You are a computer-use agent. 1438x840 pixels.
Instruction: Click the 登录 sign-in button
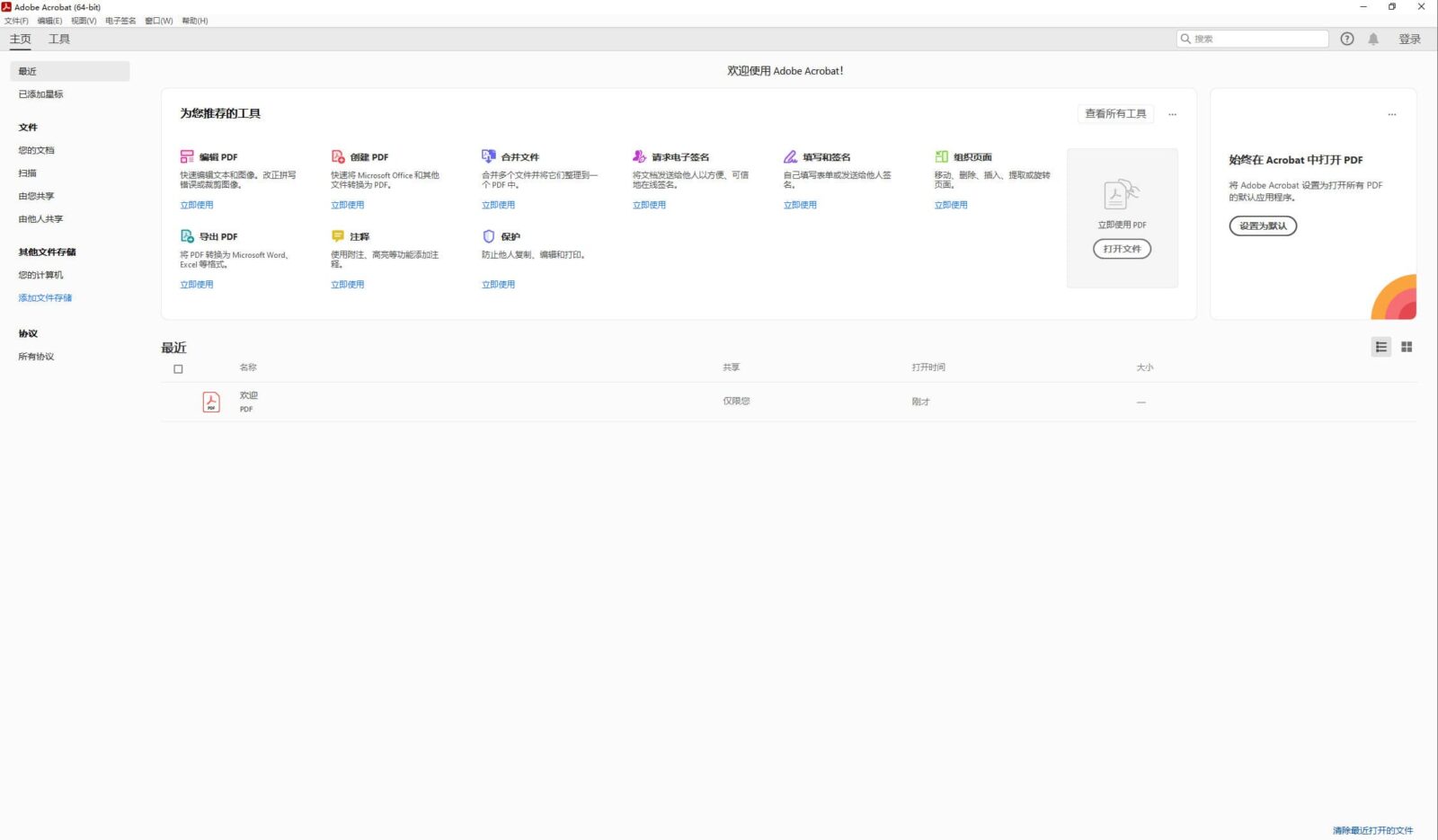pos(1409,39)
